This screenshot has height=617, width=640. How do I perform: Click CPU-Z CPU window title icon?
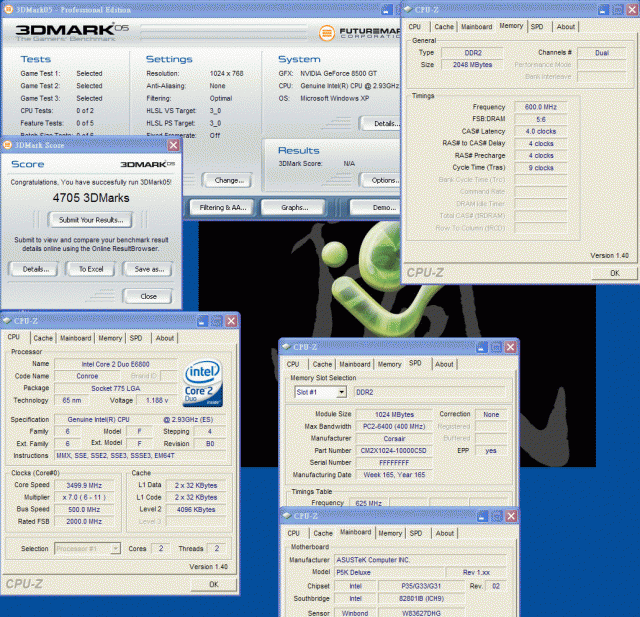click(x=7, y=321)
